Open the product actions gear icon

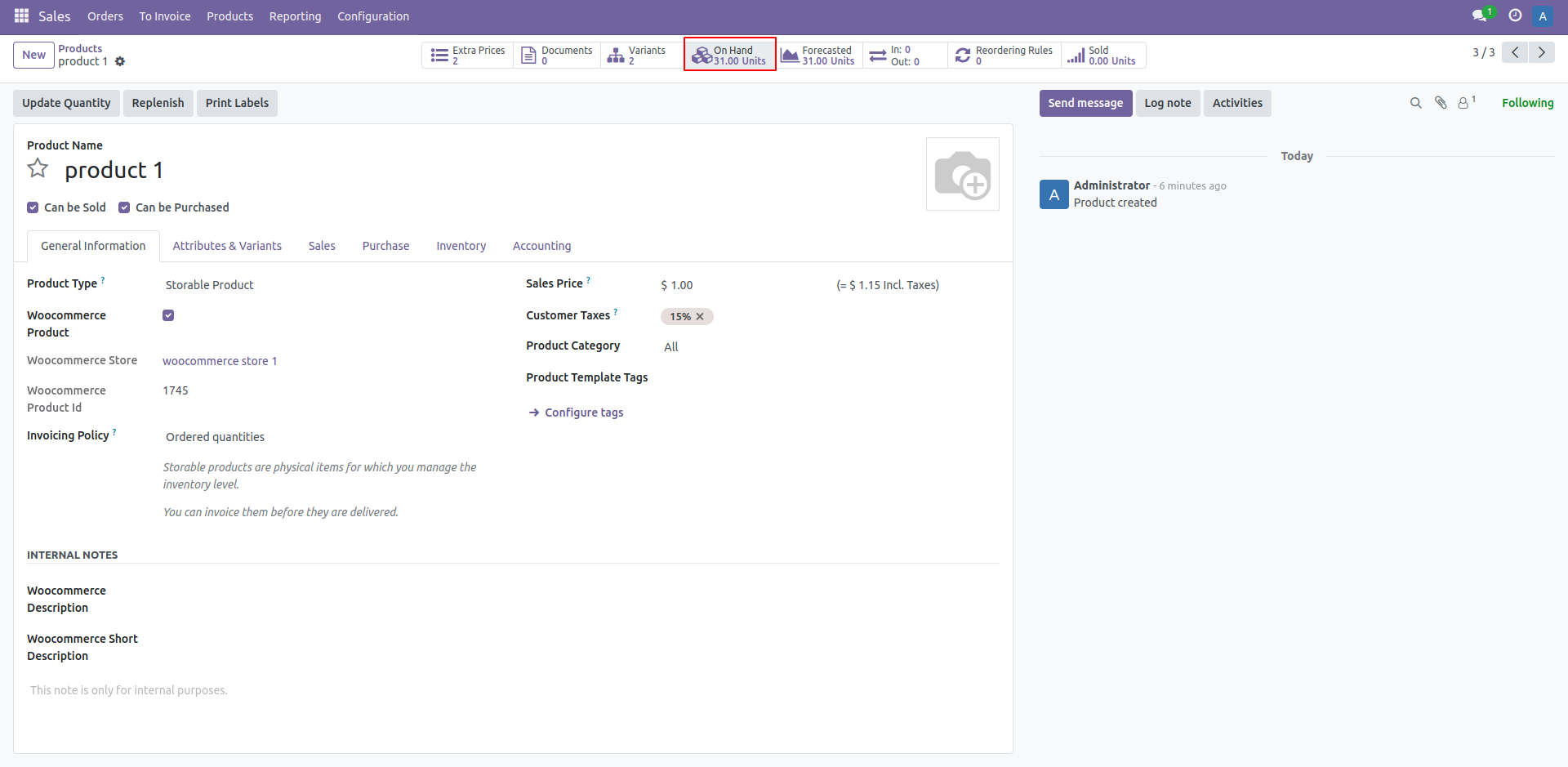coord(120,62)
